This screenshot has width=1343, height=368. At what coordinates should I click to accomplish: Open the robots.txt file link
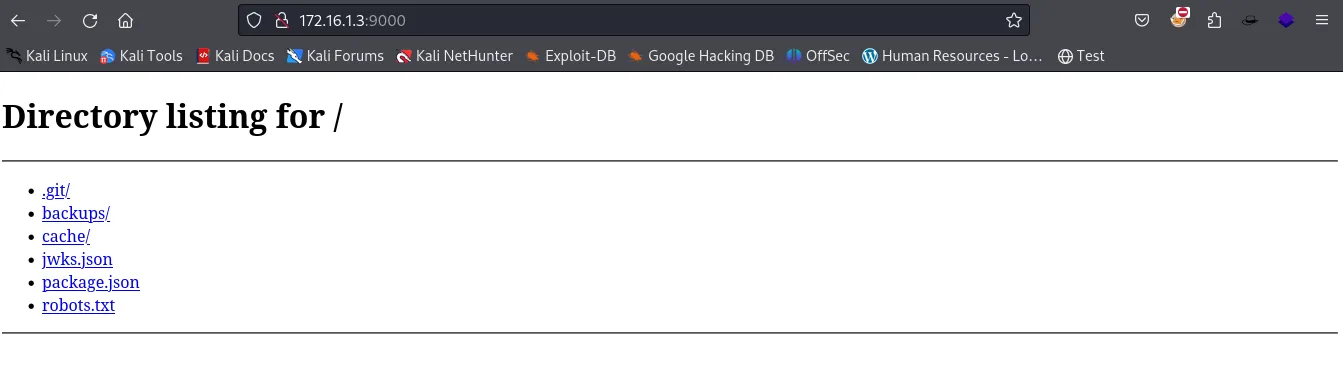coord(78,305)
